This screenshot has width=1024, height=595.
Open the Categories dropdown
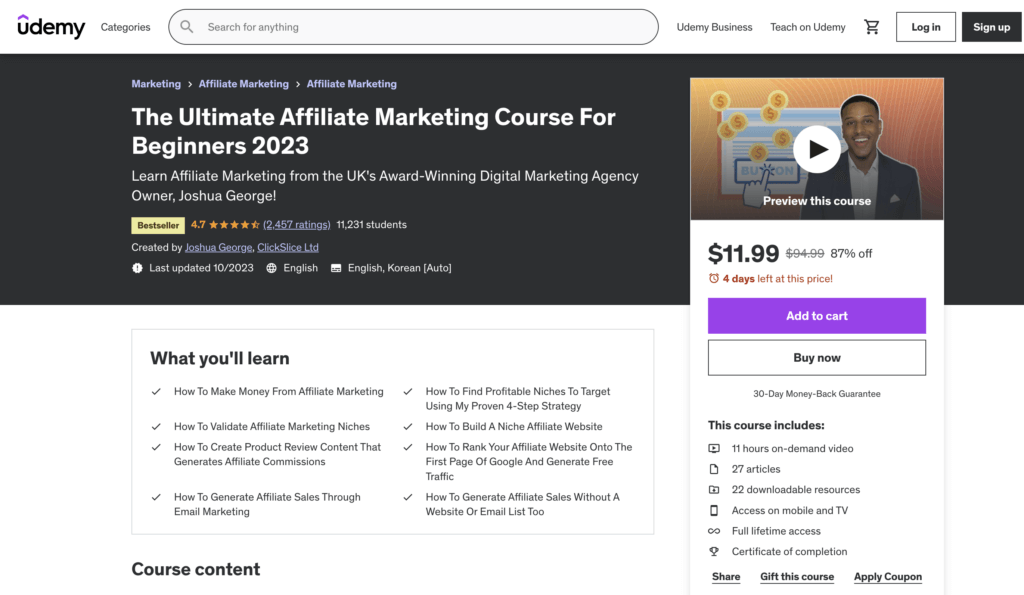click(124, 27)
